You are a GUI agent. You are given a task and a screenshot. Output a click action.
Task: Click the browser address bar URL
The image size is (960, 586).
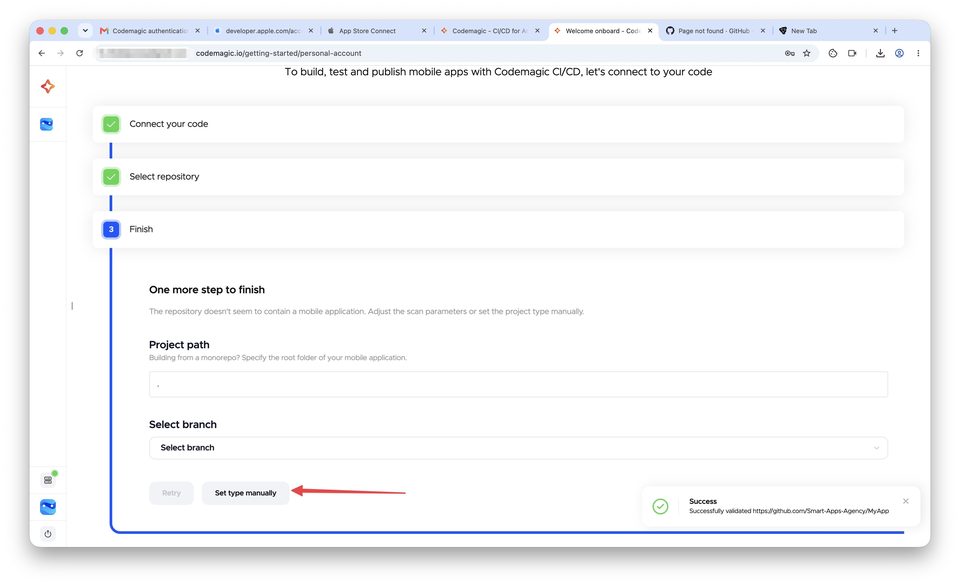279,53
